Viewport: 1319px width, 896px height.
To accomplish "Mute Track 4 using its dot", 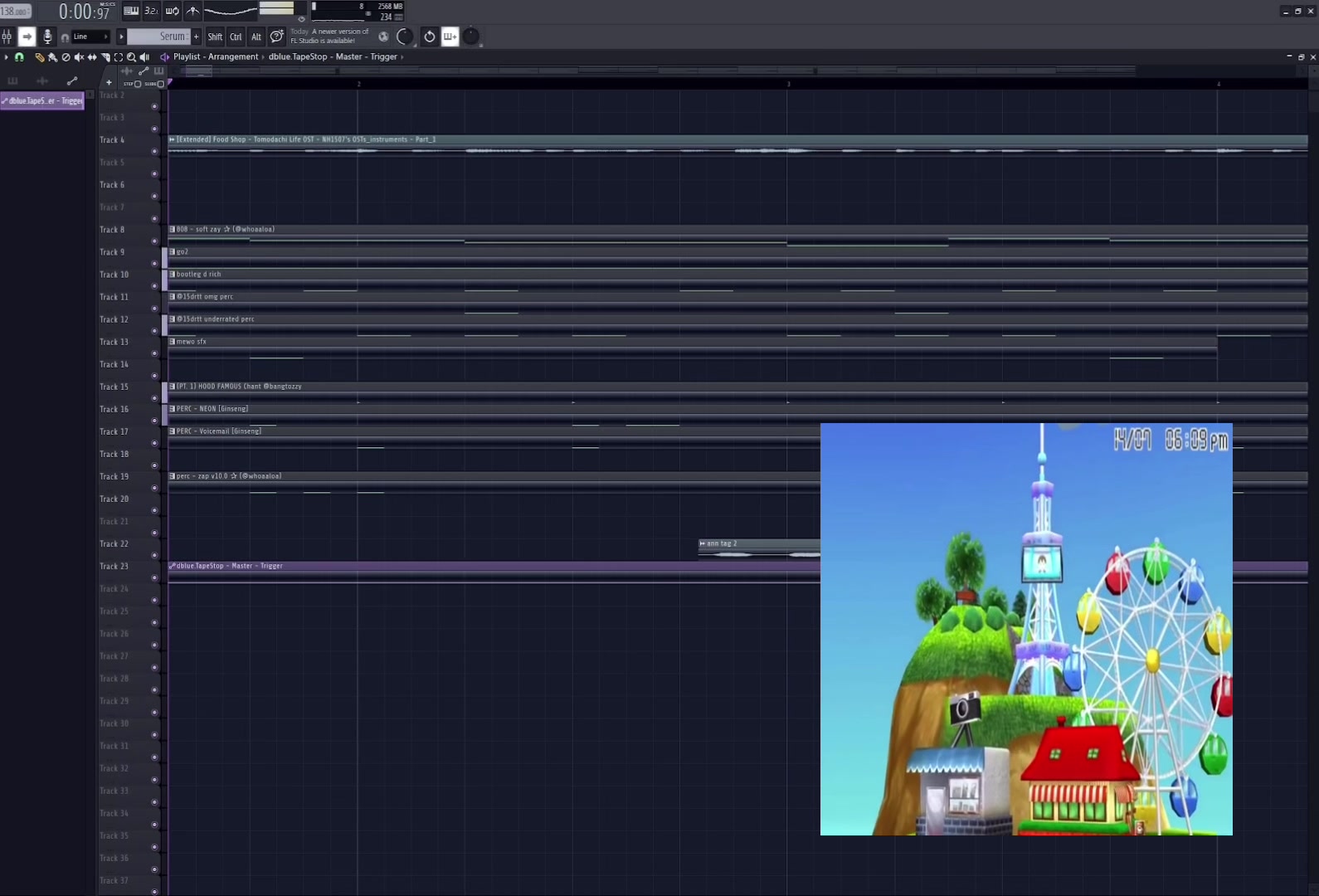I will (154, 151).
